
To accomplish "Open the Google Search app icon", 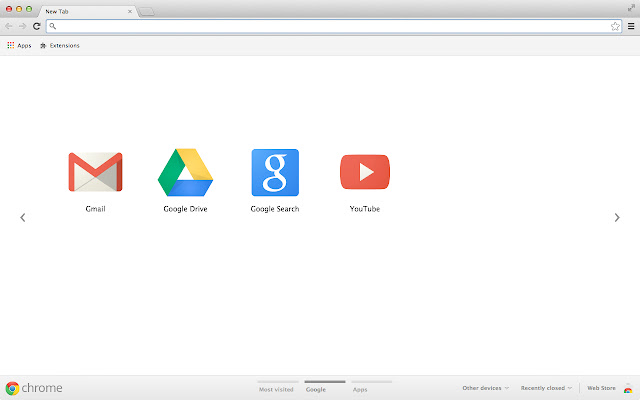I will point(275,172).
